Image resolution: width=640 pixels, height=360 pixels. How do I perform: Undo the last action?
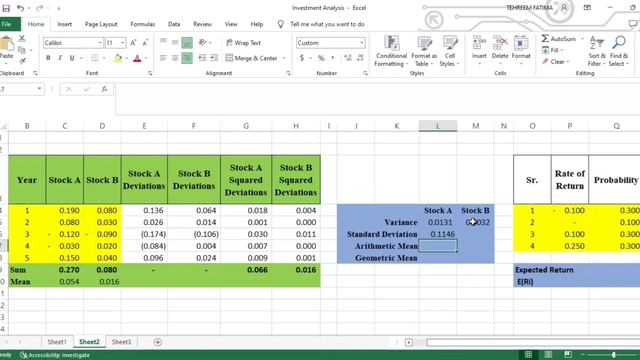pos(20,8)
